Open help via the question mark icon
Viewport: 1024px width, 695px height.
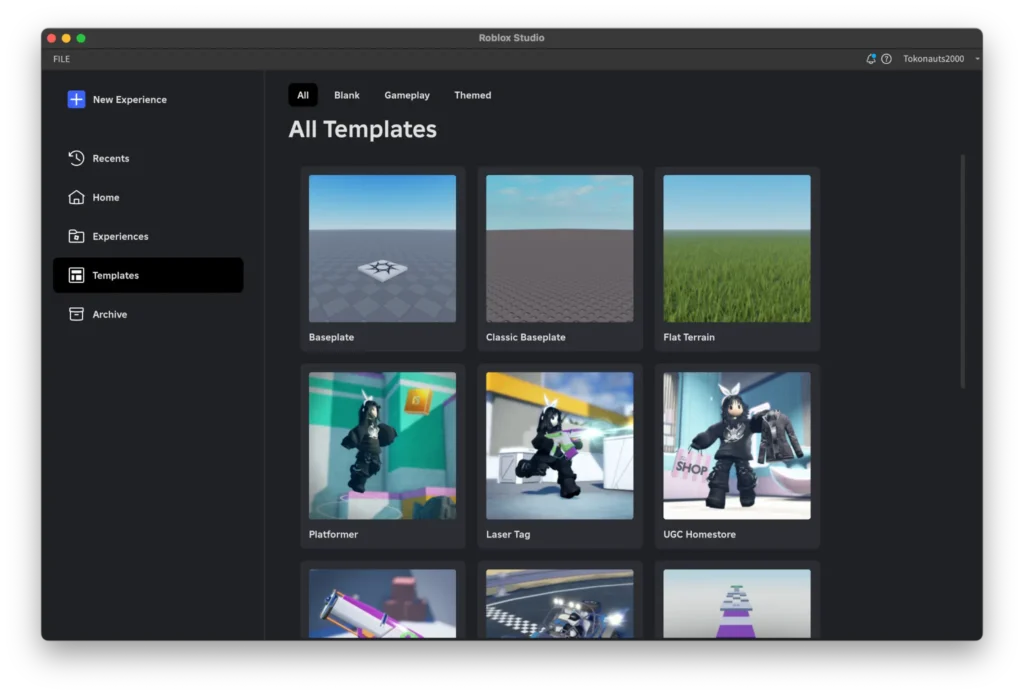point(886,59)
